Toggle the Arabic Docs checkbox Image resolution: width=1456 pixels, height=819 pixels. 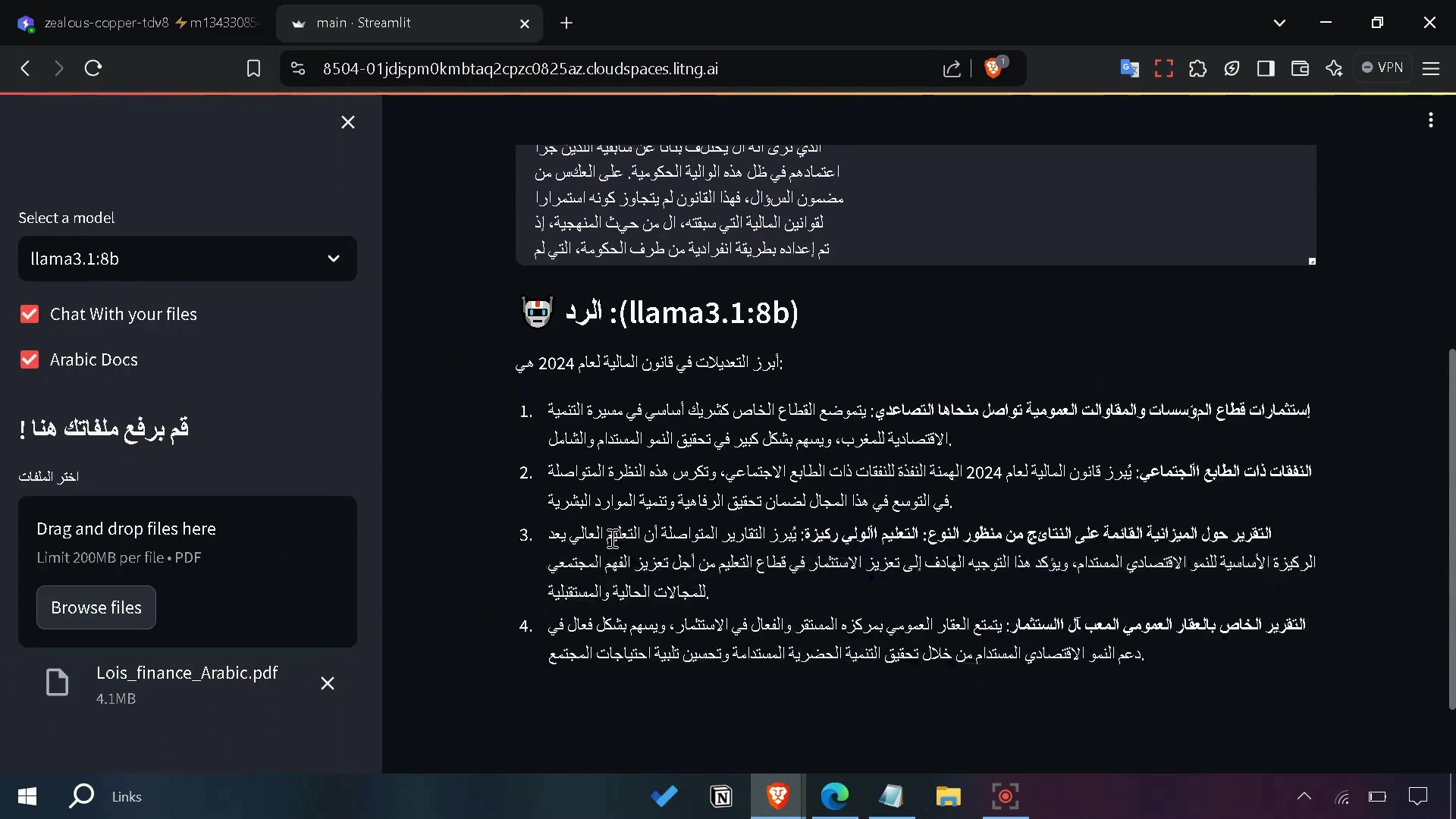[30, 359]
